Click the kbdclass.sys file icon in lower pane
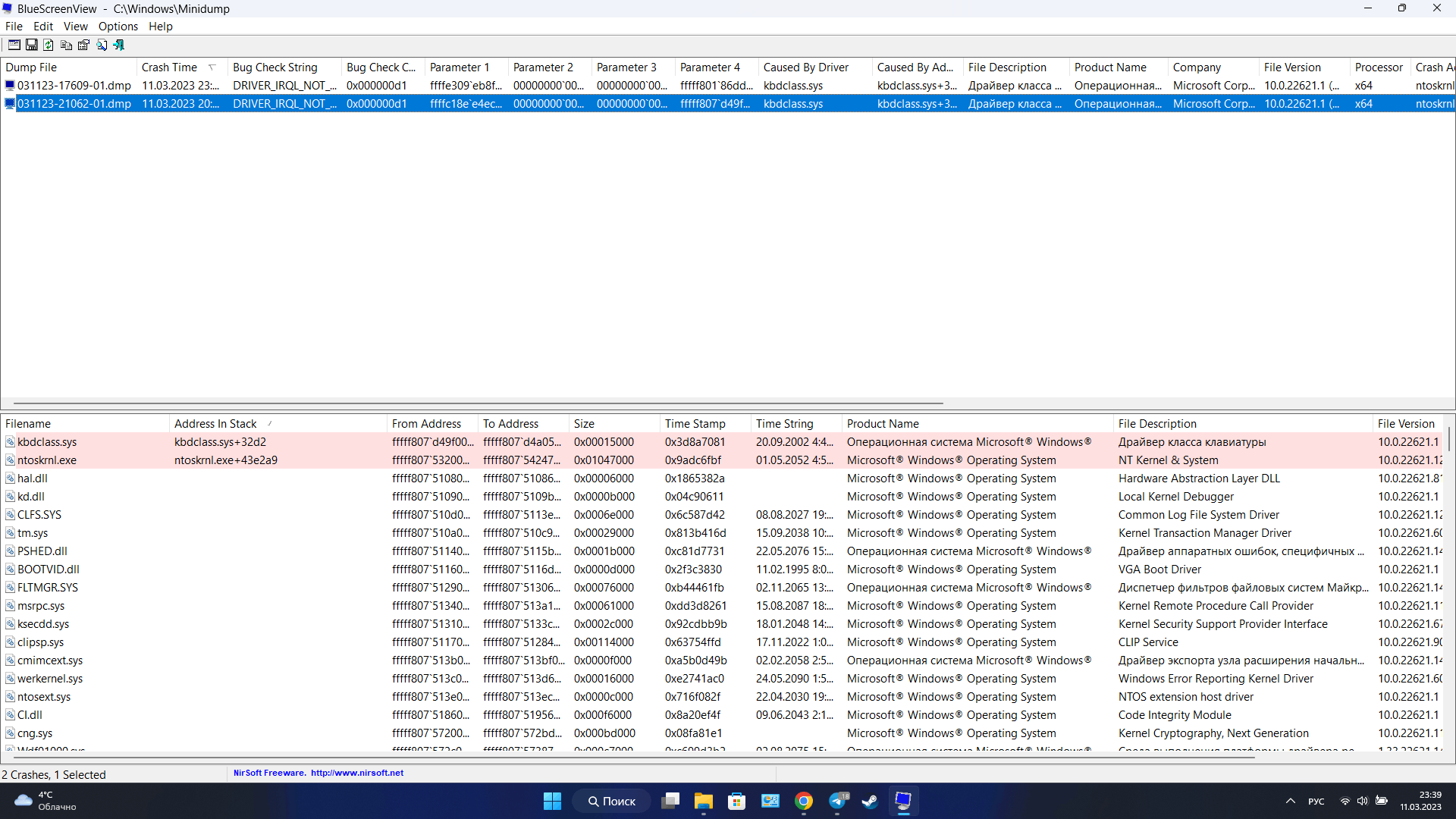 (11, 442)
